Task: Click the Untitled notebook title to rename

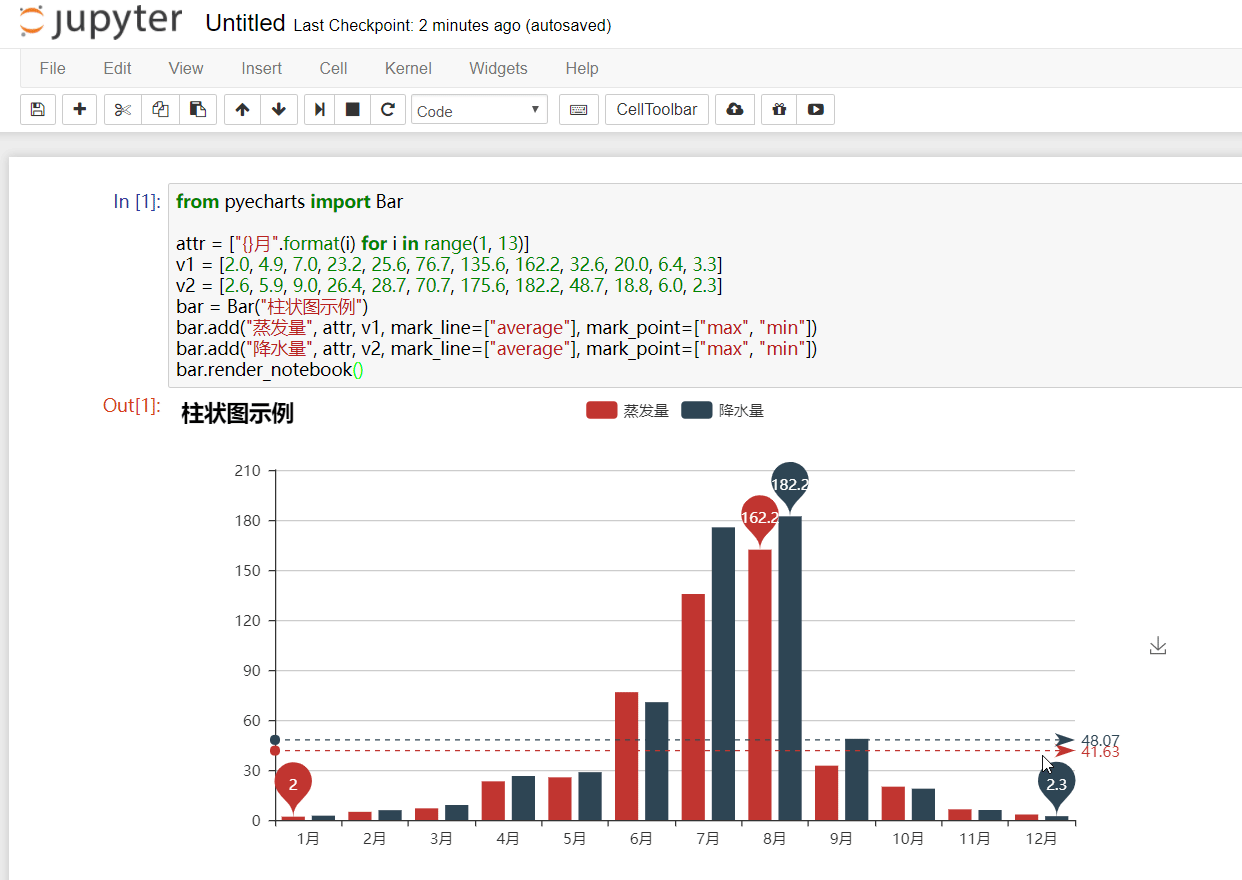Action: coord(245,22)
